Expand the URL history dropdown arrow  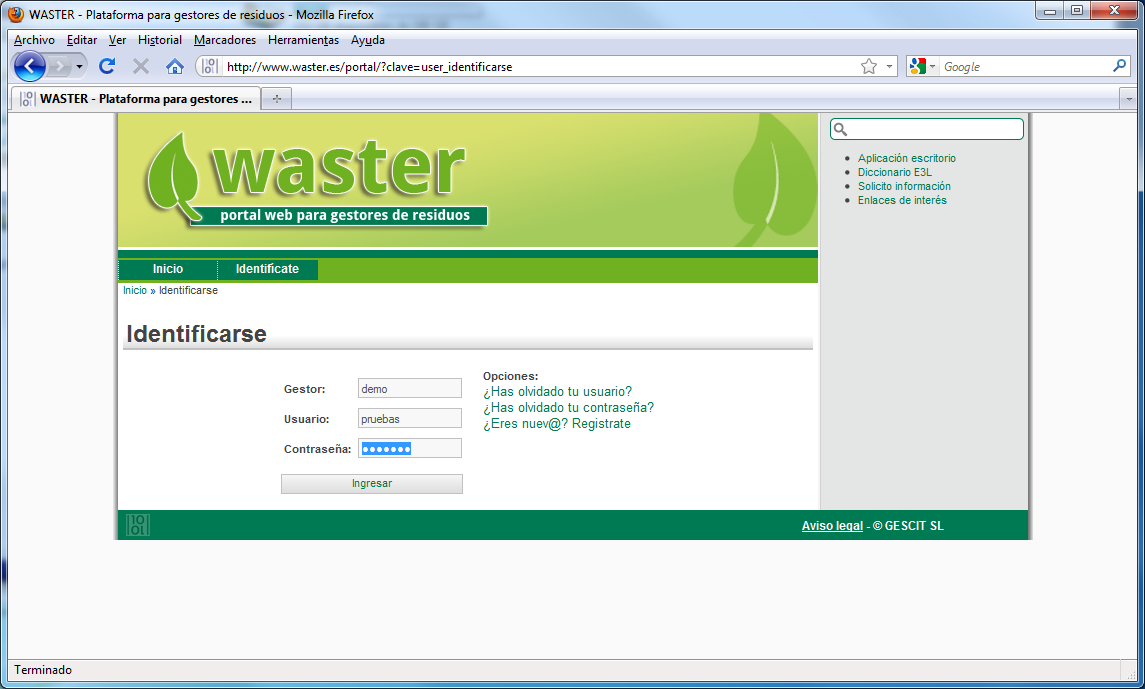coord(889,66)
